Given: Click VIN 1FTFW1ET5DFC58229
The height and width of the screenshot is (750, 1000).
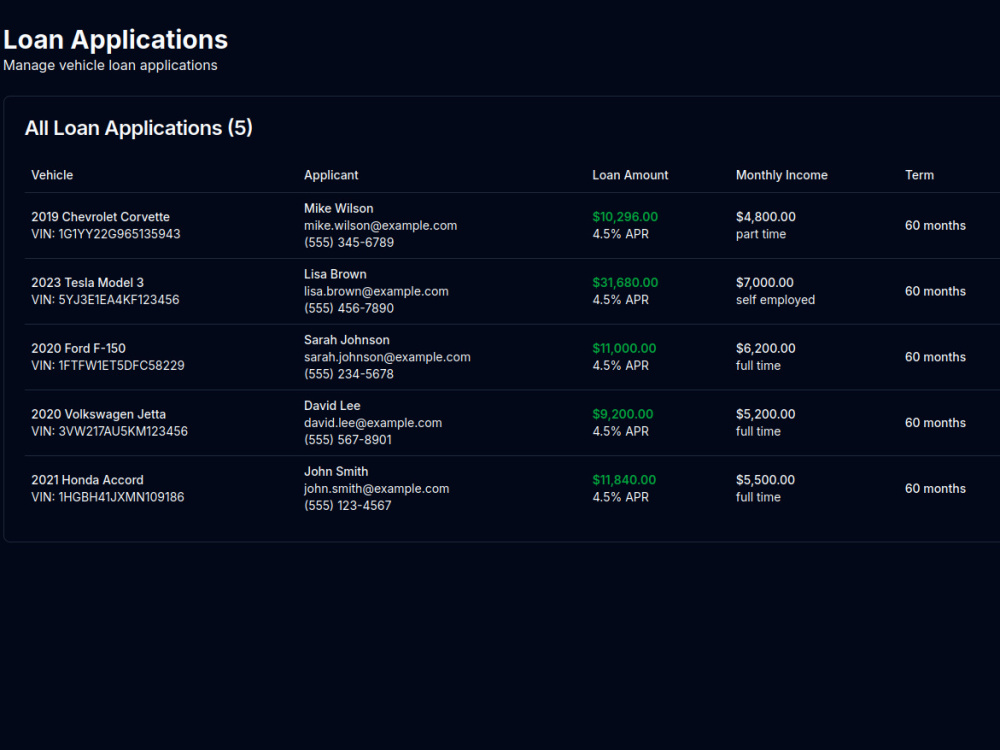Looking at the screenshot, I should 108,365.
